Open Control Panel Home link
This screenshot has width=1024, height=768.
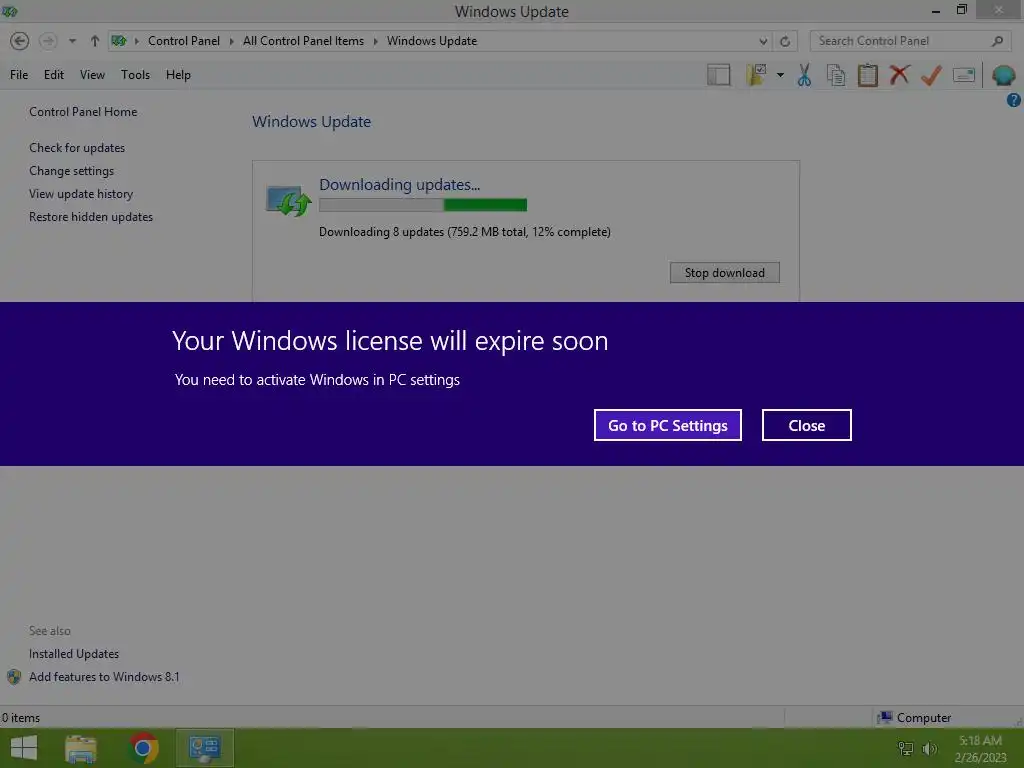[83, 112]
